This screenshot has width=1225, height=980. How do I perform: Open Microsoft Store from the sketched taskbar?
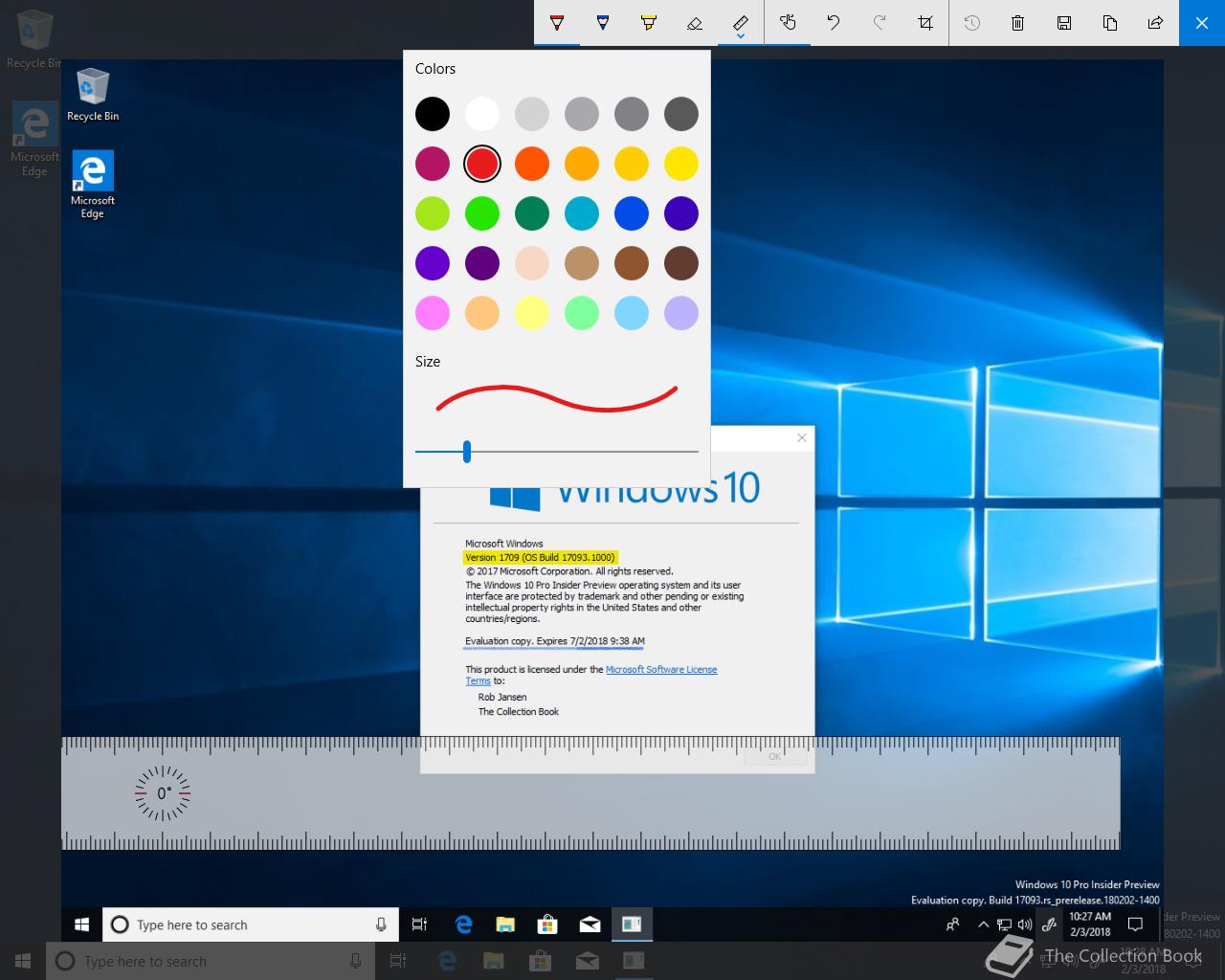pos(547,924)
